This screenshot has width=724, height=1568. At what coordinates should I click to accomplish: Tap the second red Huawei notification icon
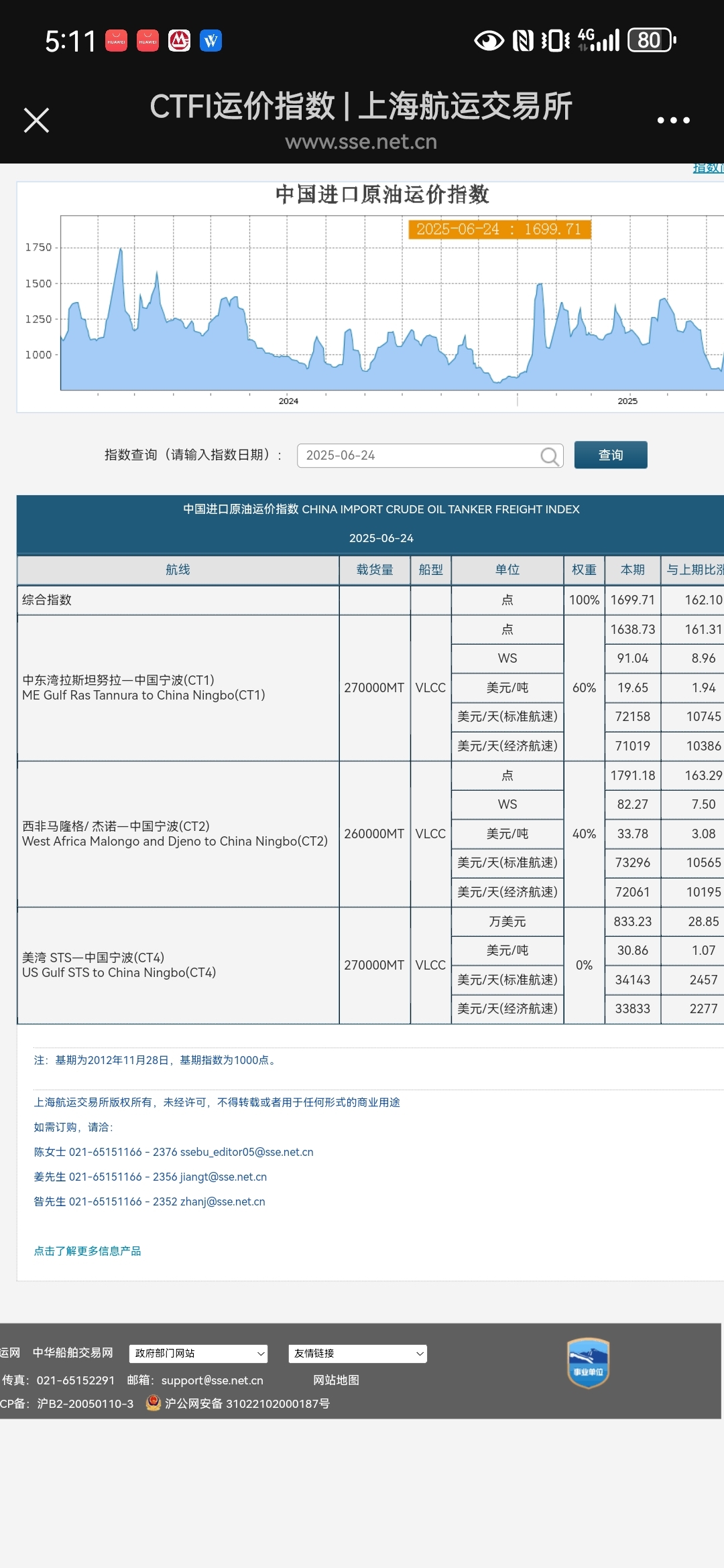click(148, 41)
